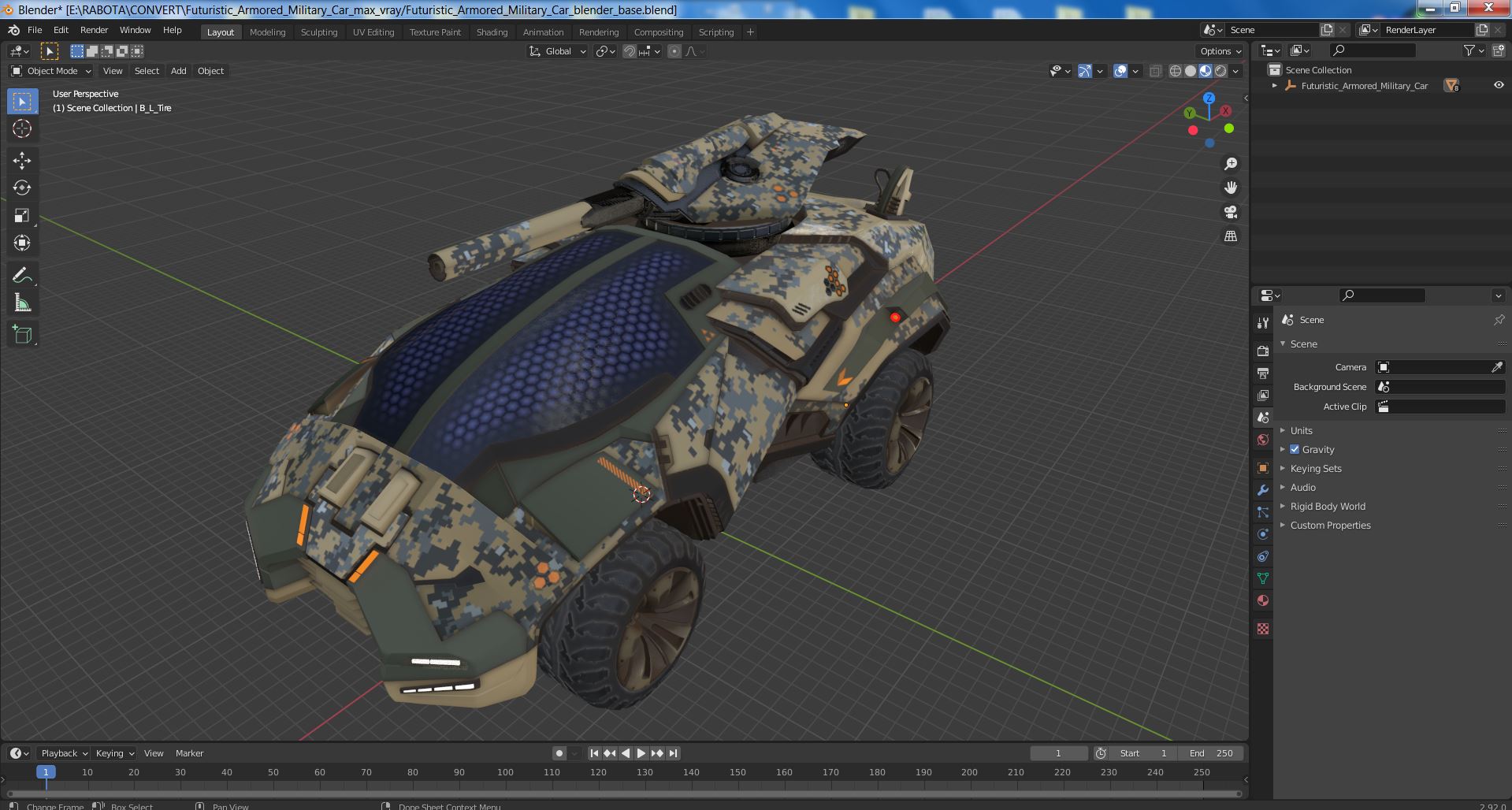This screenshot has width=1512, height=810.
Task: Open Output properties tab
Action: click(1263, 373)
